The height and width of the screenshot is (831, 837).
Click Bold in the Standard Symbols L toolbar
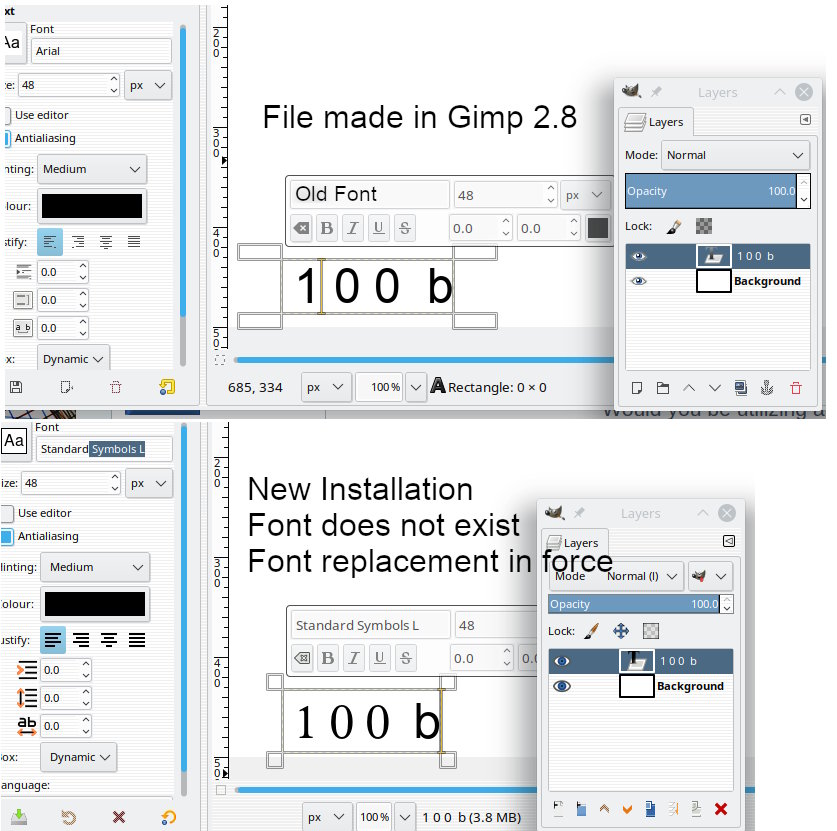[x=328, y=658]
